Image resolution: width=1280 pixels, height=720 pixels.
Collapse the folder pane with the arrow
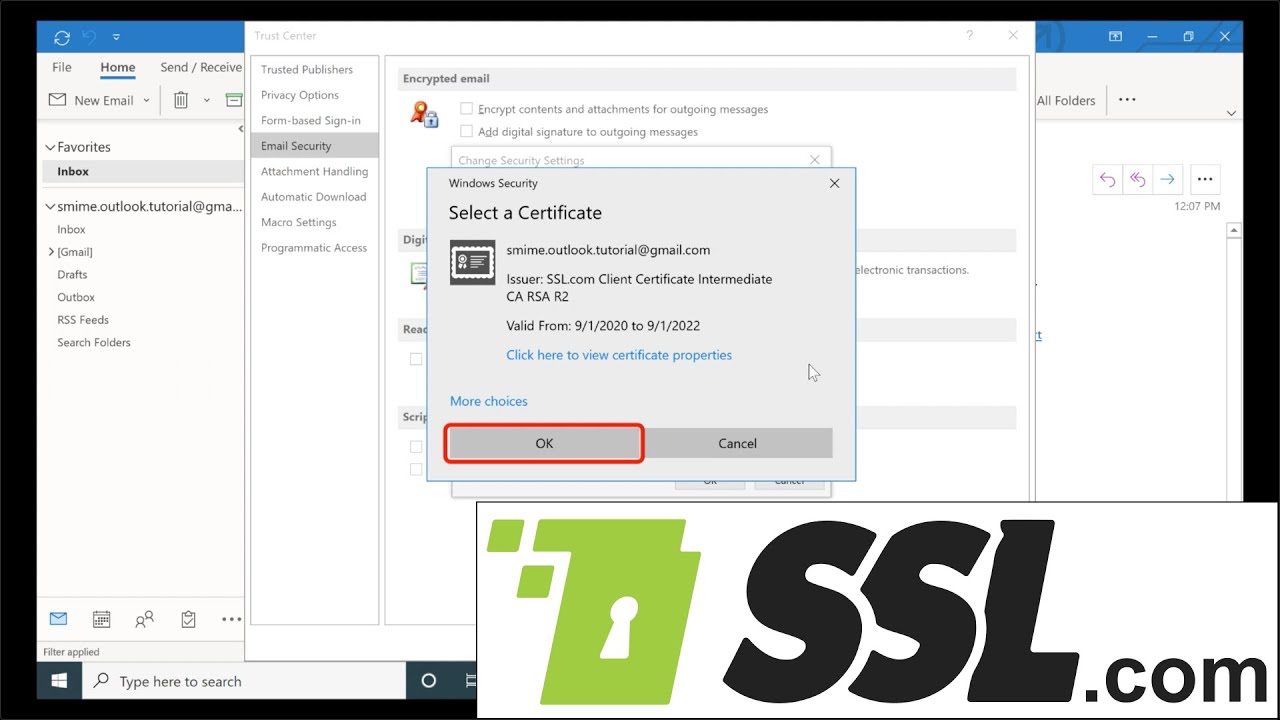pos(240,128)
